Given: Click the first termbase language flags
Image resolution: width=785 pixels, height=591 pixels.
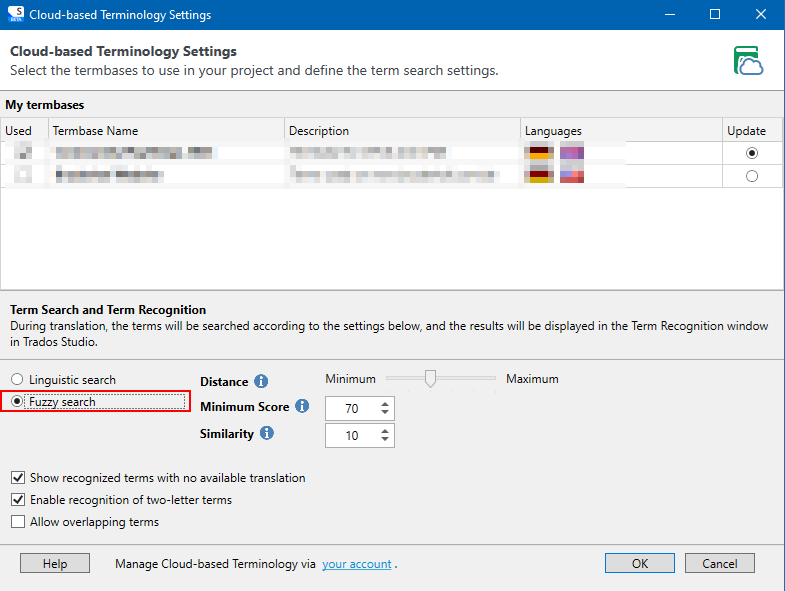Looking at the screenshot, I should pos(554,151).
